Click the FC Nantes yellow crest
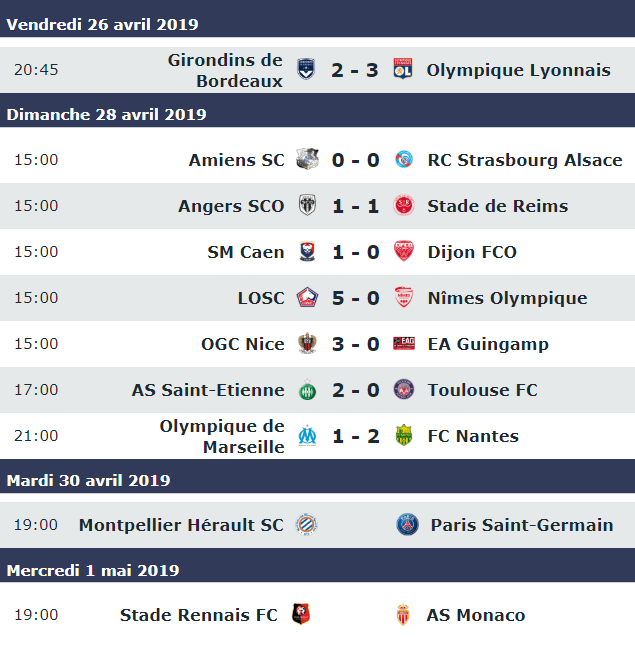635x650 pixels. [404, 435]
